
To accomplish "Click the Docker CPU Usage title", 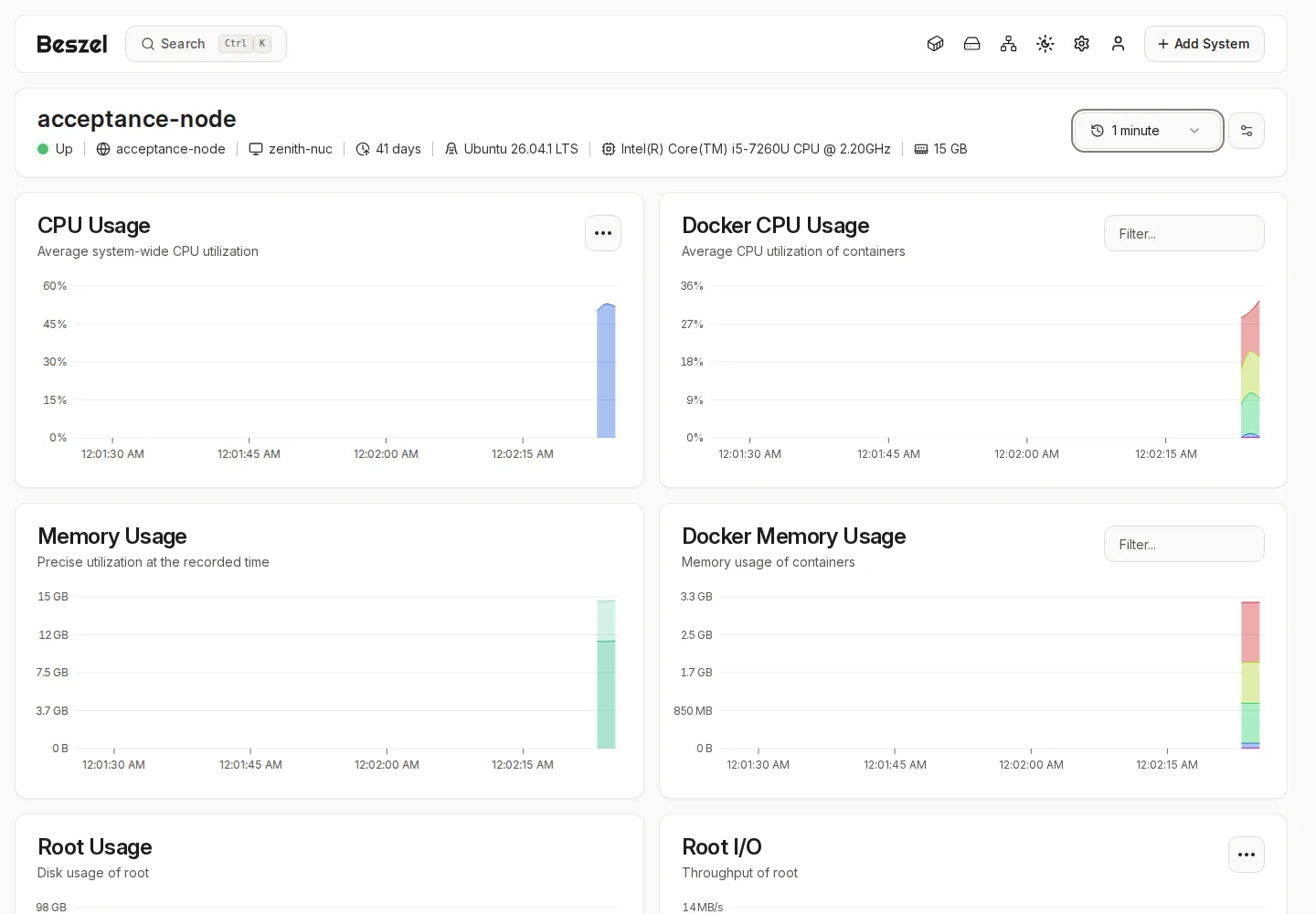I will [x=775, y=226].
